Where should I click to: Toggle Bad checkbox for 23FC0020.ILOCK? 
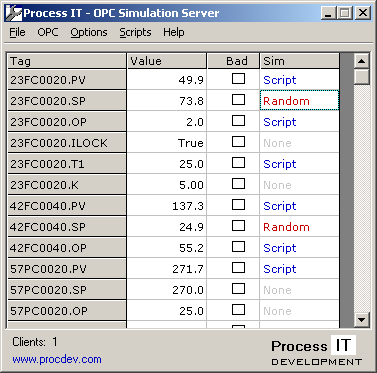238,142
